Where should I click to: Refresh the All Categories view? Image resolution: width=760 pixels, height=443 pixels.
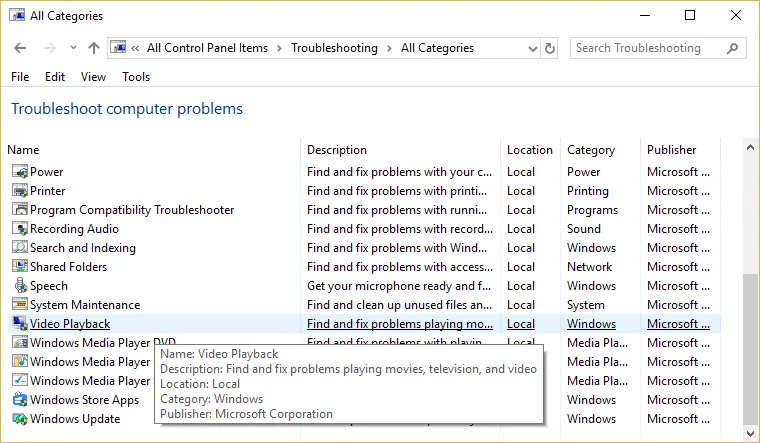550,48
